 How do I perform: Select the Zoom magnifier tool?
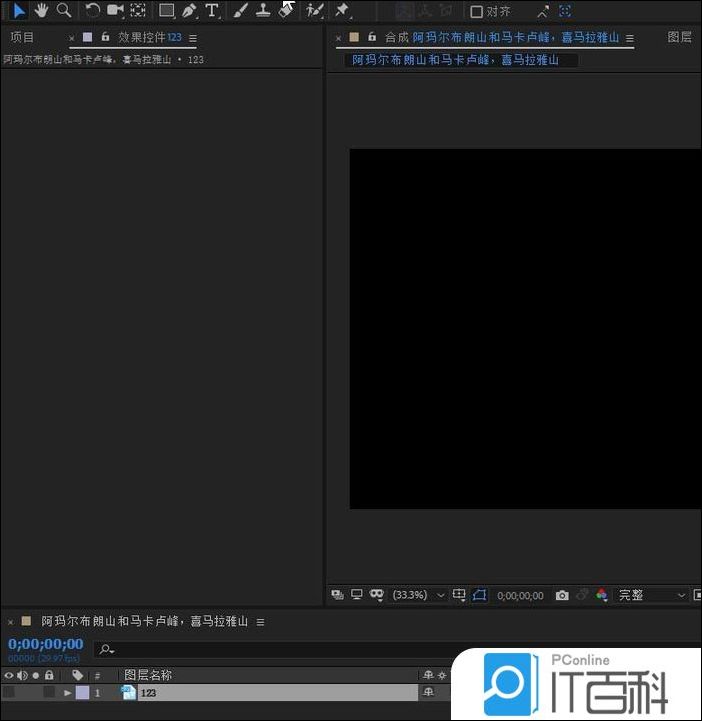64,11
